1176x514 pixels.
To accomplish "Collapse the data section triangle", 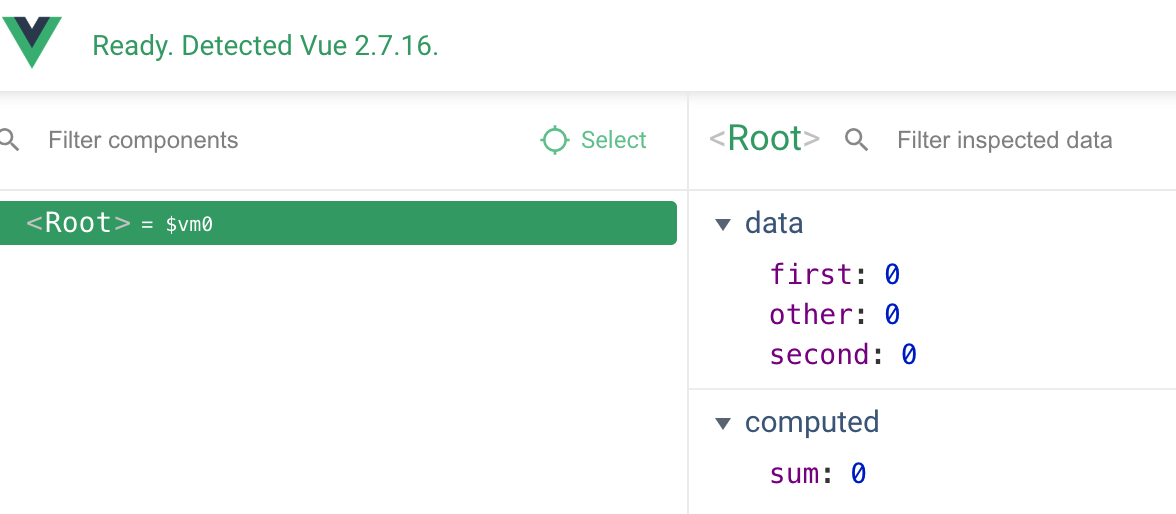I will point(723,224).
